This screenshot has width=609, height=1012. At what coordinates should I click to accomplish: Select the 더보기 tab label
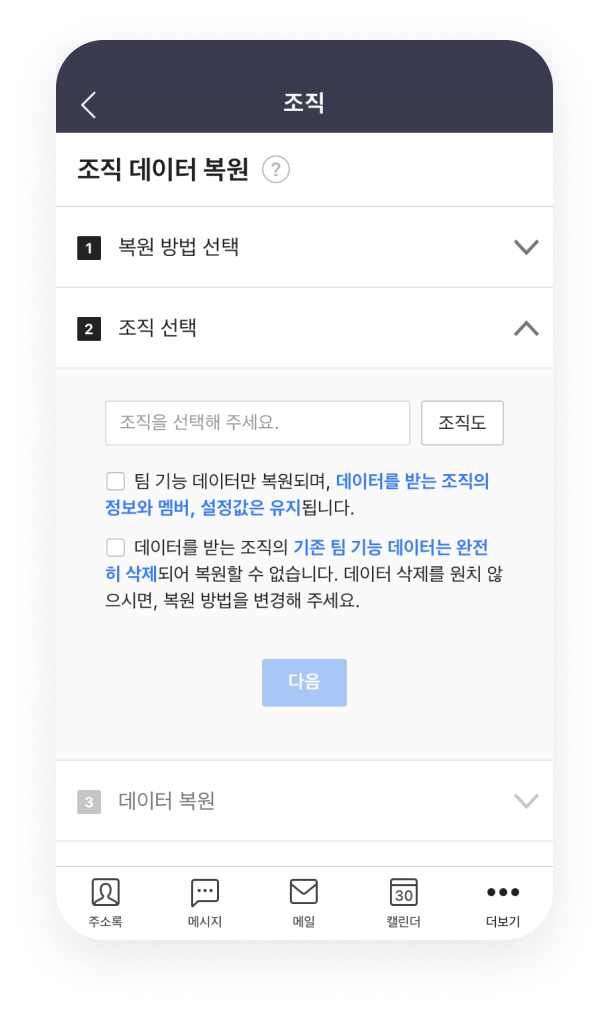click(503, 922)
